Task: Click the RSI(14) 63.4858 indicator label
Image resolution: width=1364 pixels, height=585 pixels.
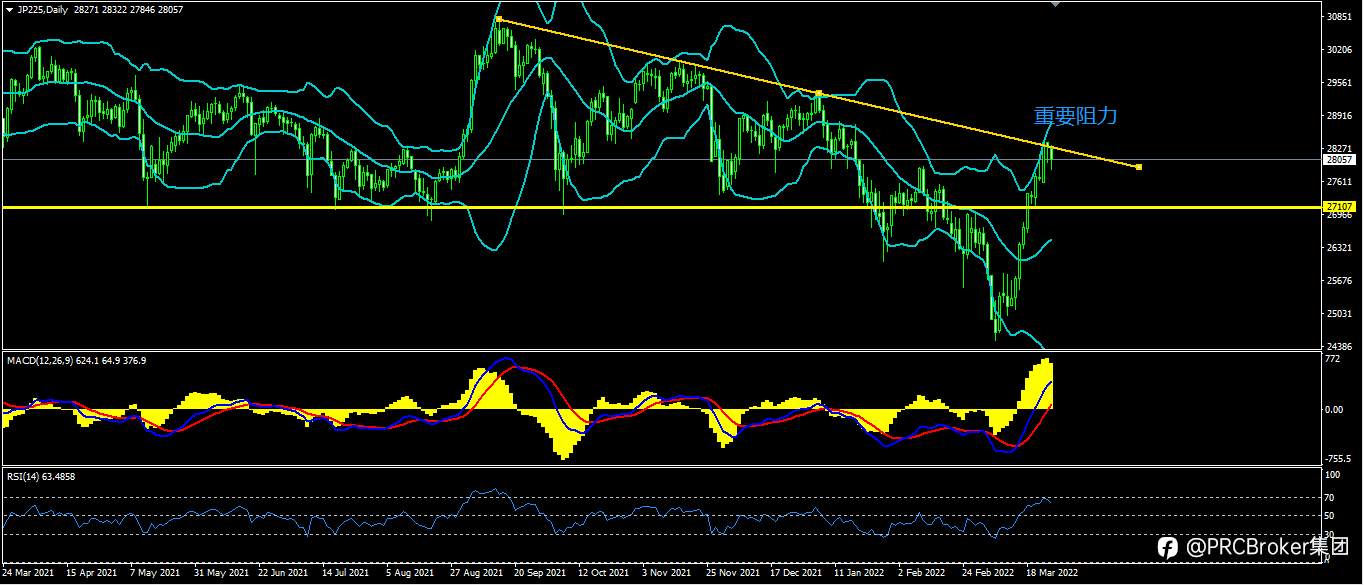Action: 41,476
